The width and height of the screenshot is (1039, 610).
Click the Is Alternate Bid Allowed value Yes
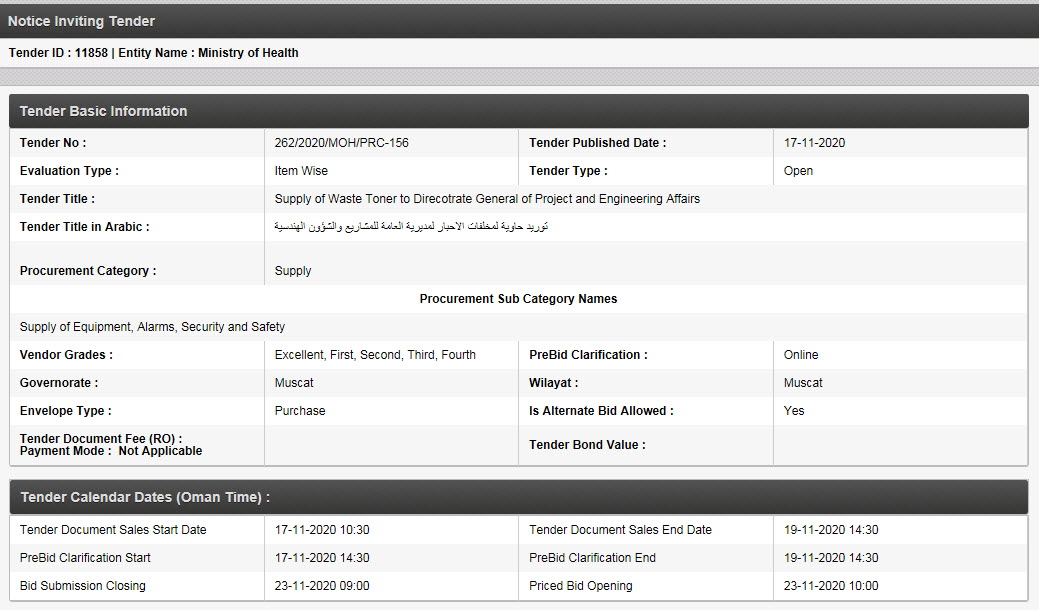coord(794,411)
